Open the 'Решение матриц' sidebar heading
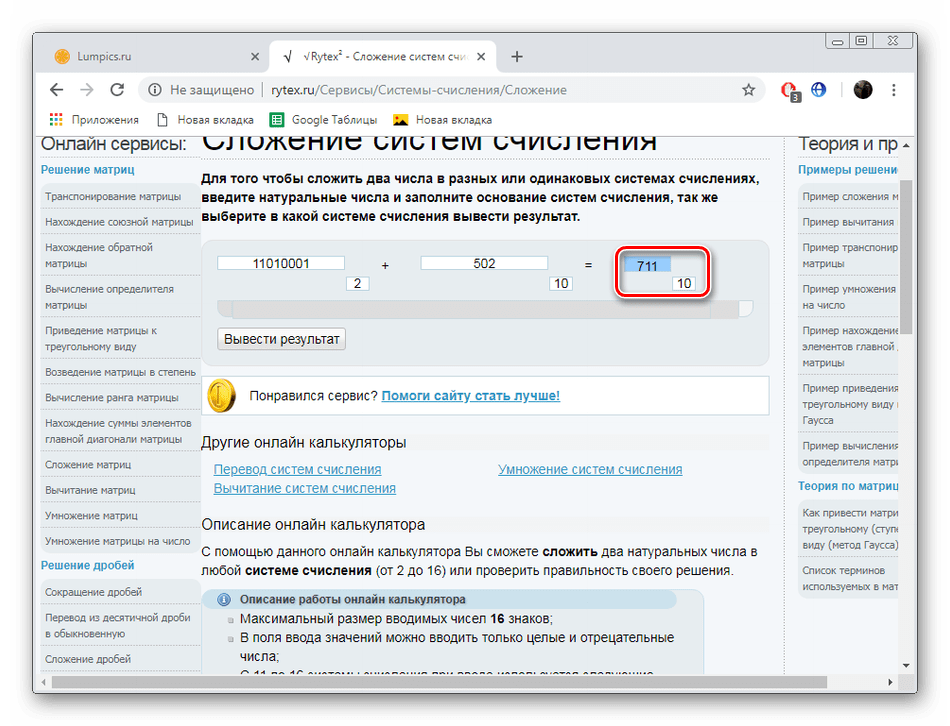The image size is (950, 726). tap(87, 170)
